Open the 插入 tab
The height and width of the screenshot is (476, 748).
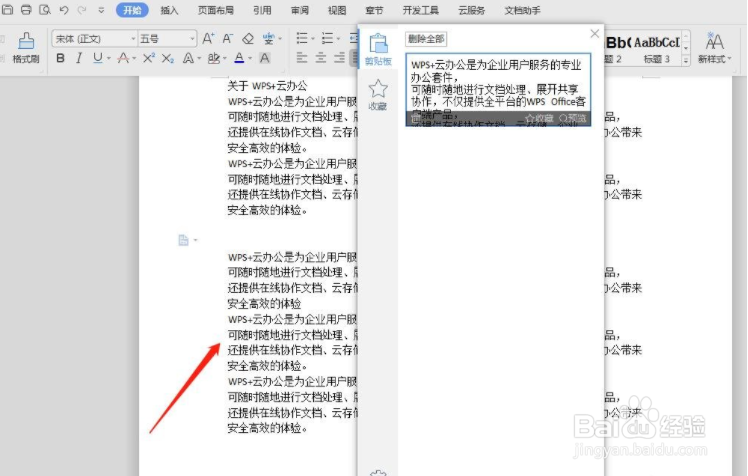point(169,10)
